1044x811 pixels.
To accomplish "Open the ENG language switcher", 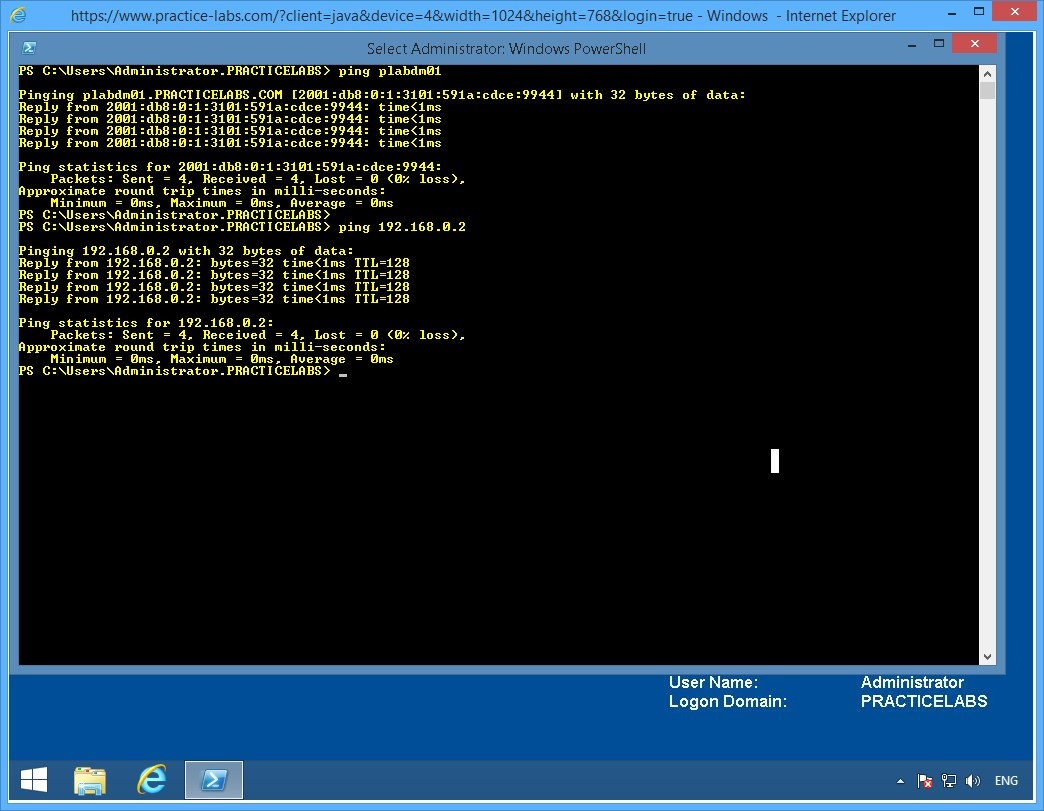I will [x=1006, y=781].
